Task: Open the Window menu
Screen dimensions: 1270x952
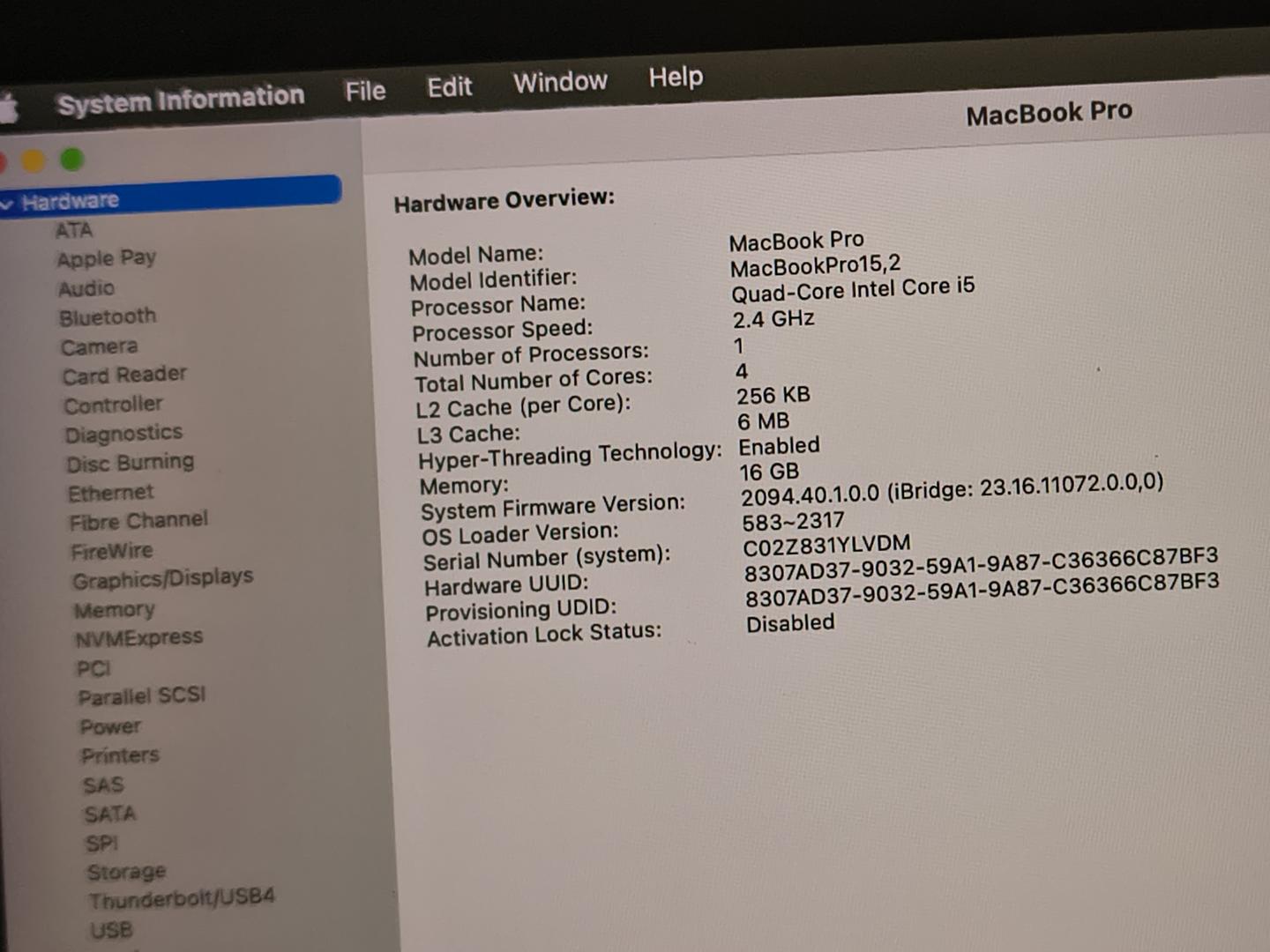Action: pyautogui.click(x=561, y=82)
